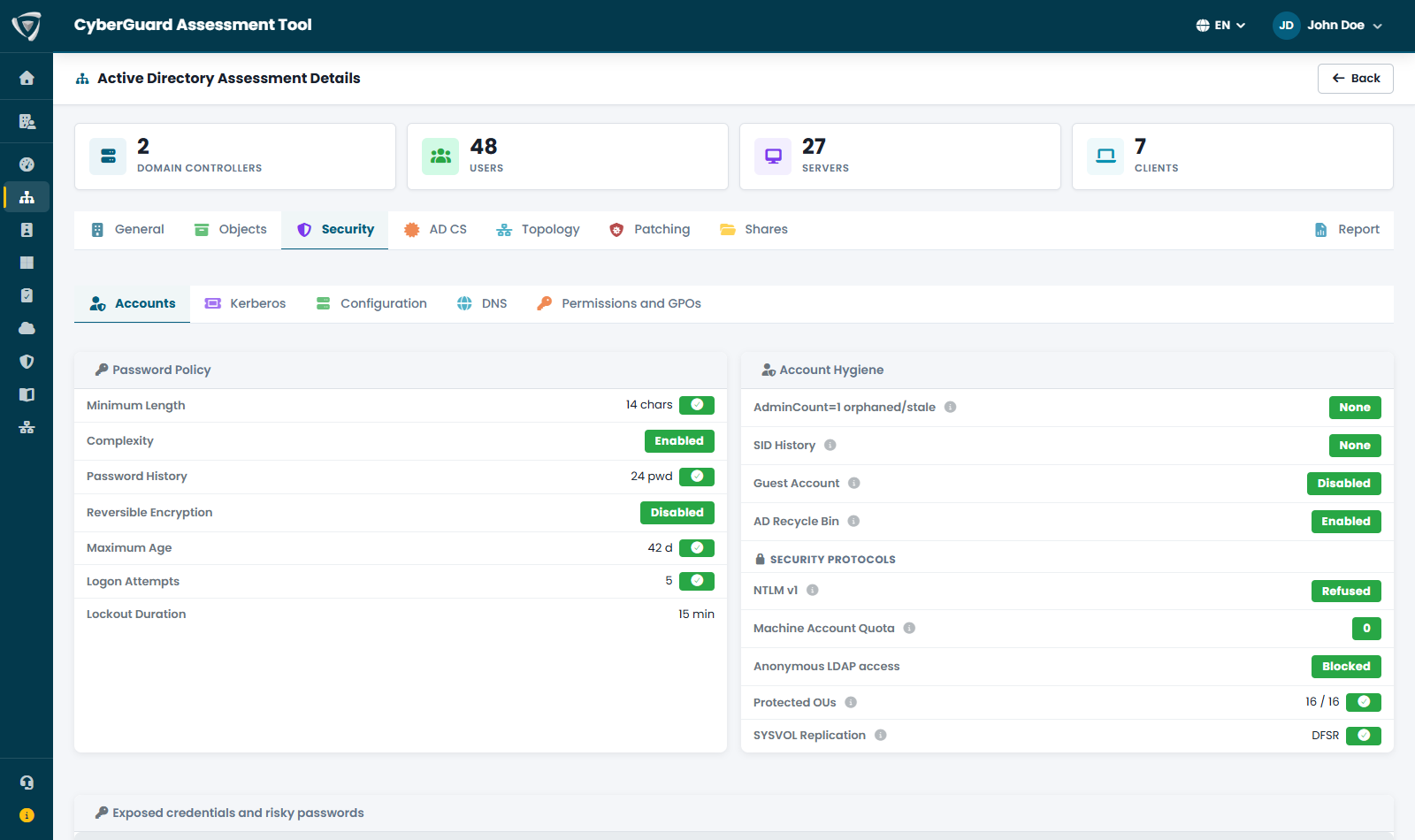The width and height of the screenshot is (1415, 840).
Task: Click the NTLM v1 Refused badge
Action: [1346, 592]
